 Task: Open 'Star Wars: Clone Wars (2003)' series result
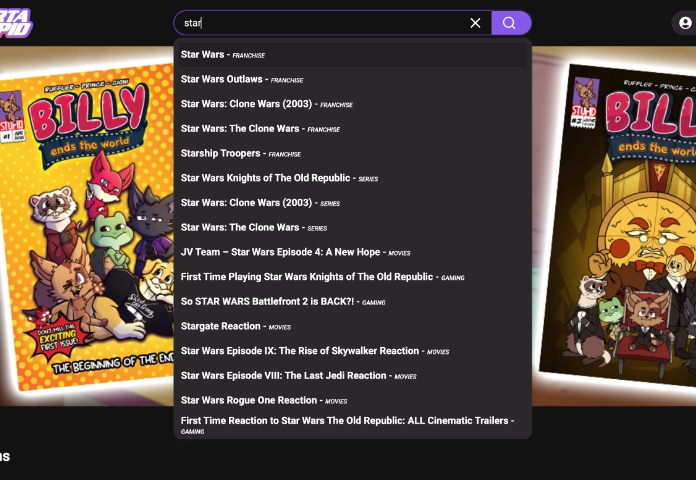point(260,203)
